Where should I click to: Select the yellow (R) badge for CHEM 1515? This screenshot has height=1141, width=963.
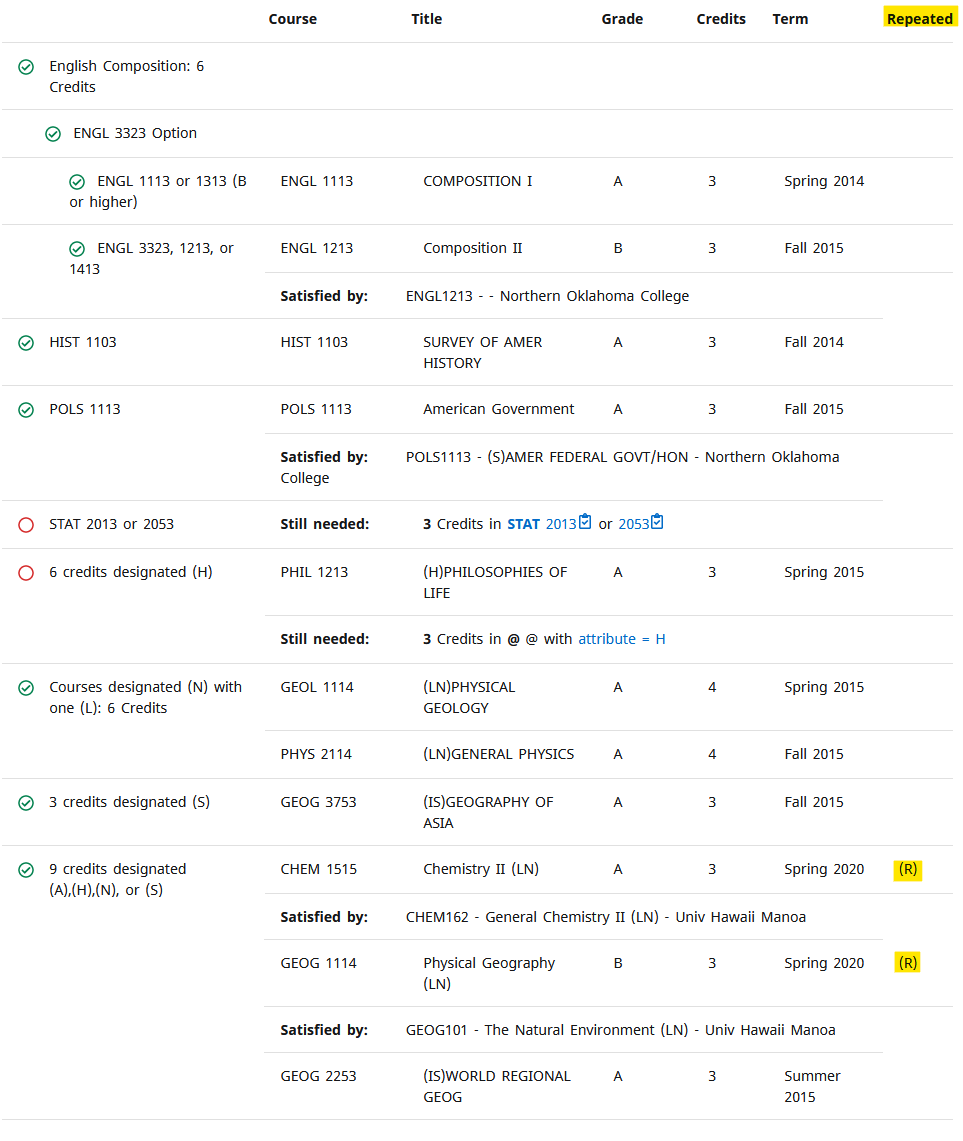907,869
